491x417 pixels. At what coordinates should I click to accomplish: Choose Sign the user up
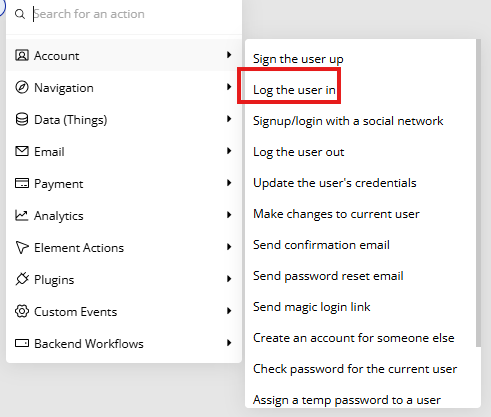pos(298,59)
